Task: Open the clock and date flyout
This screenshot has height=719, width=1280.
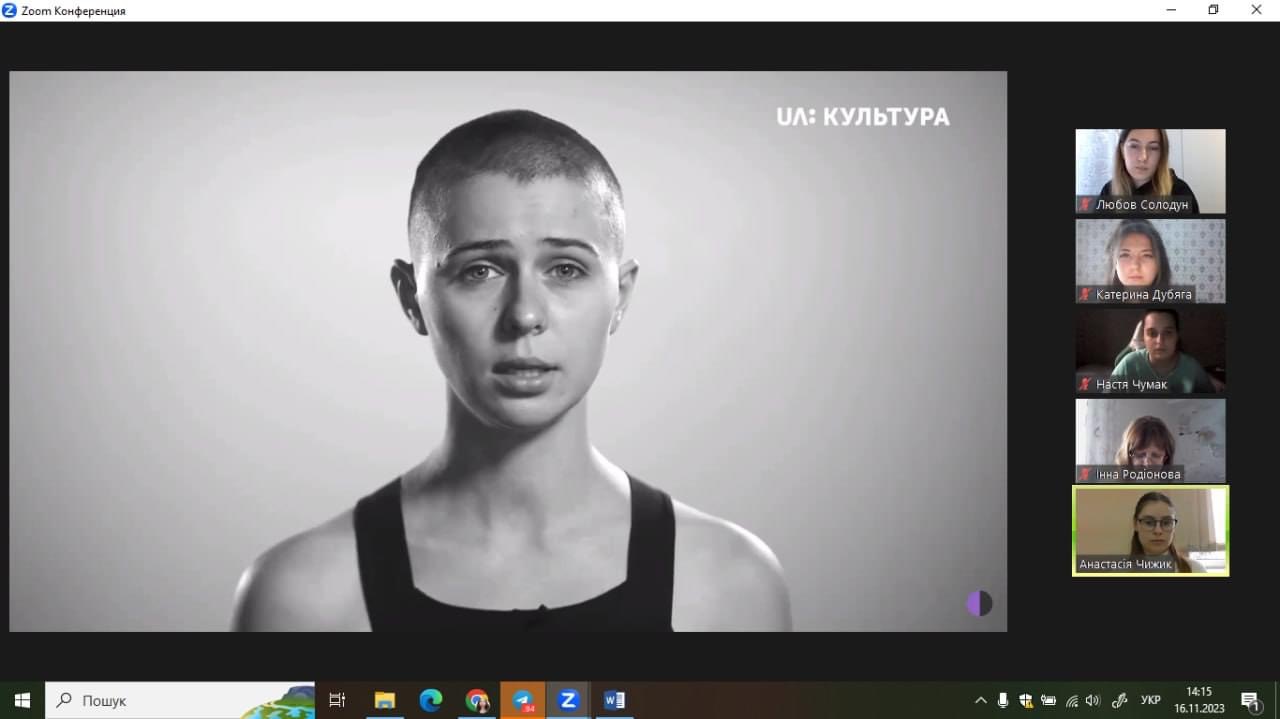Action: 1199,700
